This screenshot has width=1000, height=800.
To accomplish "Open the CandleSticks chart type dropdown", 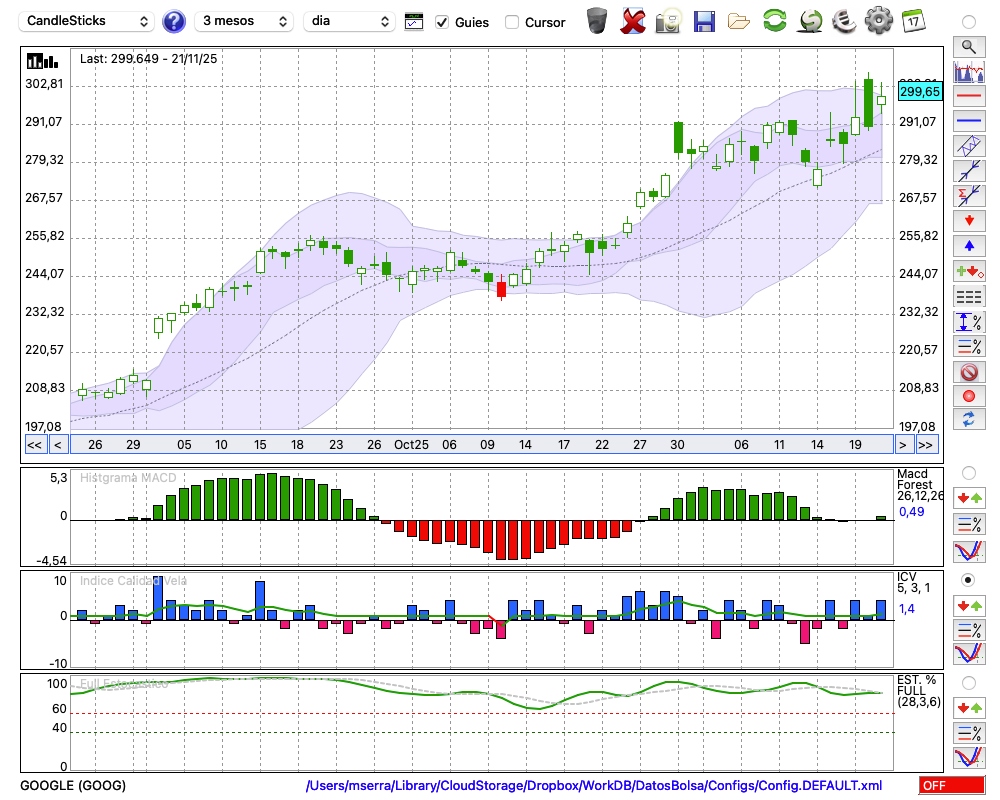I will point(88,21).
